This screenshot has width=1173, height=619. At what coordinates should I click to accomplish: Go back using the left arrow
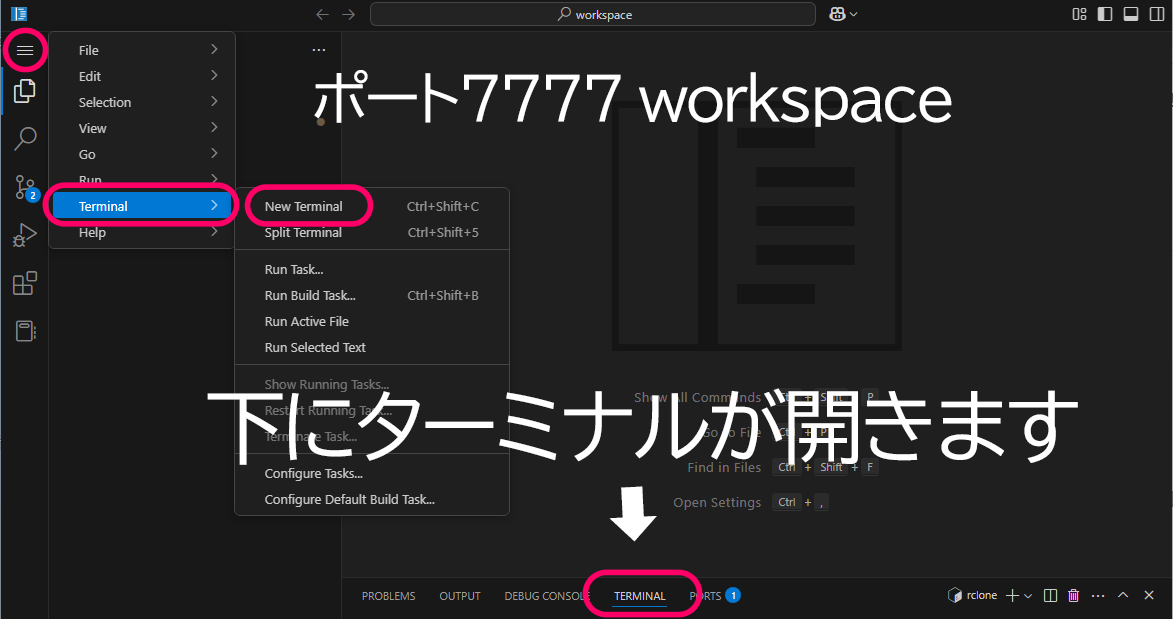[322, 14]
